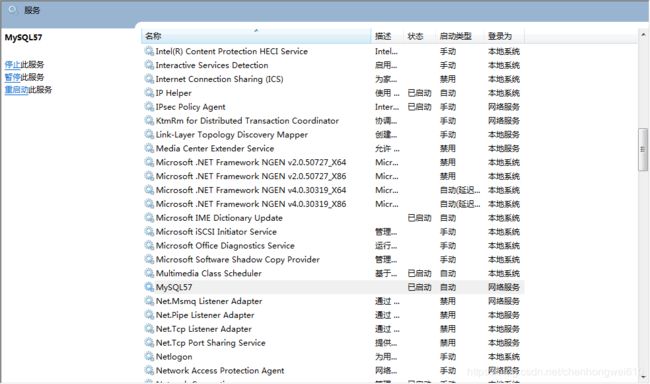The image size is (650, 384).
Task: Click the gear icon for Net.Msmq Listener Adapter
Action: [x=149, y=301]
